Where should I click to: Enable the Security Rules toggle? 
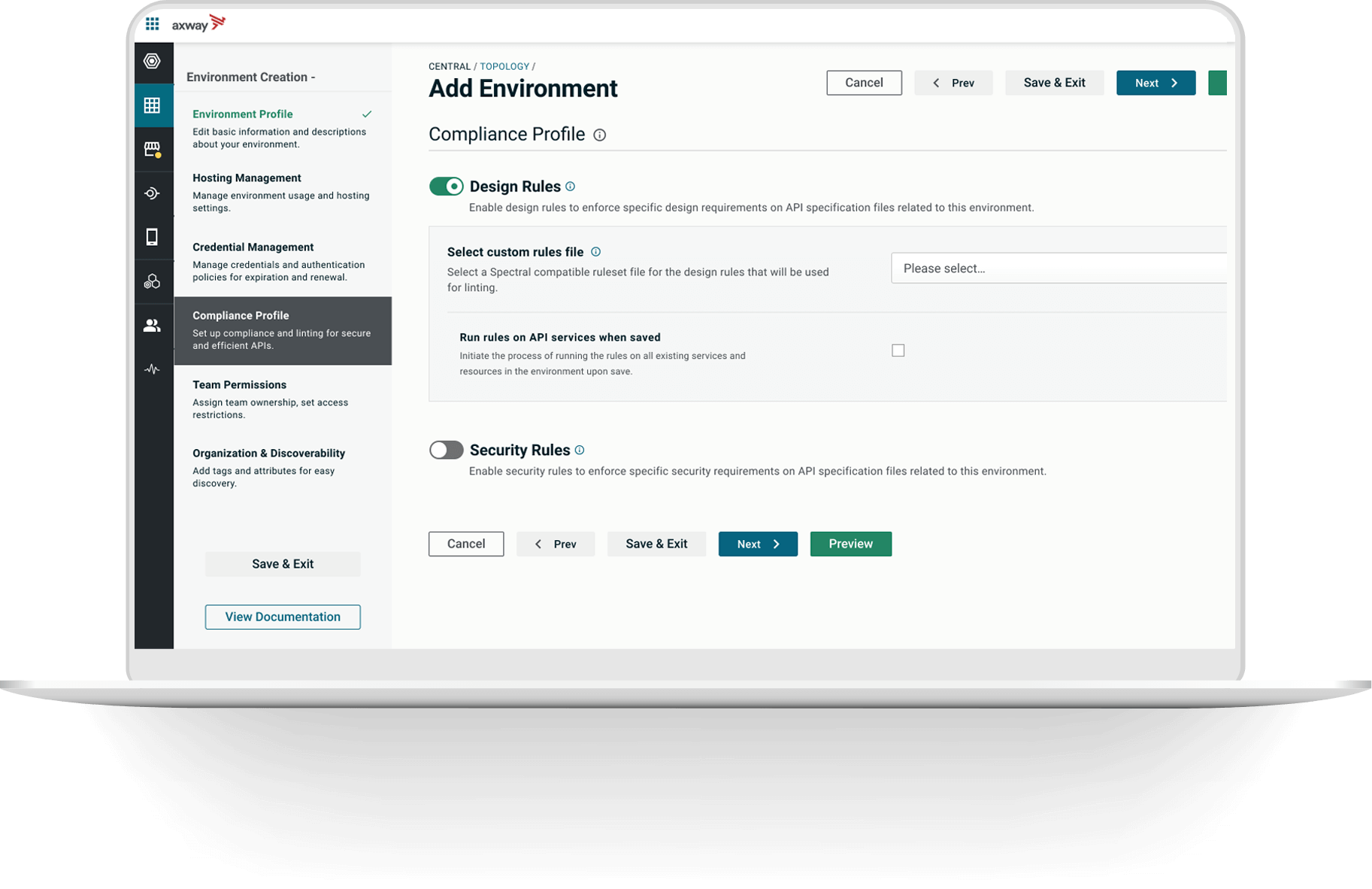point(447,451)
